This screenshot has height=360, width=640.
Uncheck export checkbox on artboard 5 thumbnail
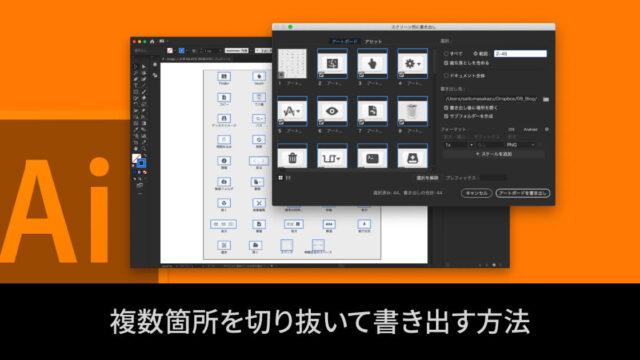[x=282, y=122]
